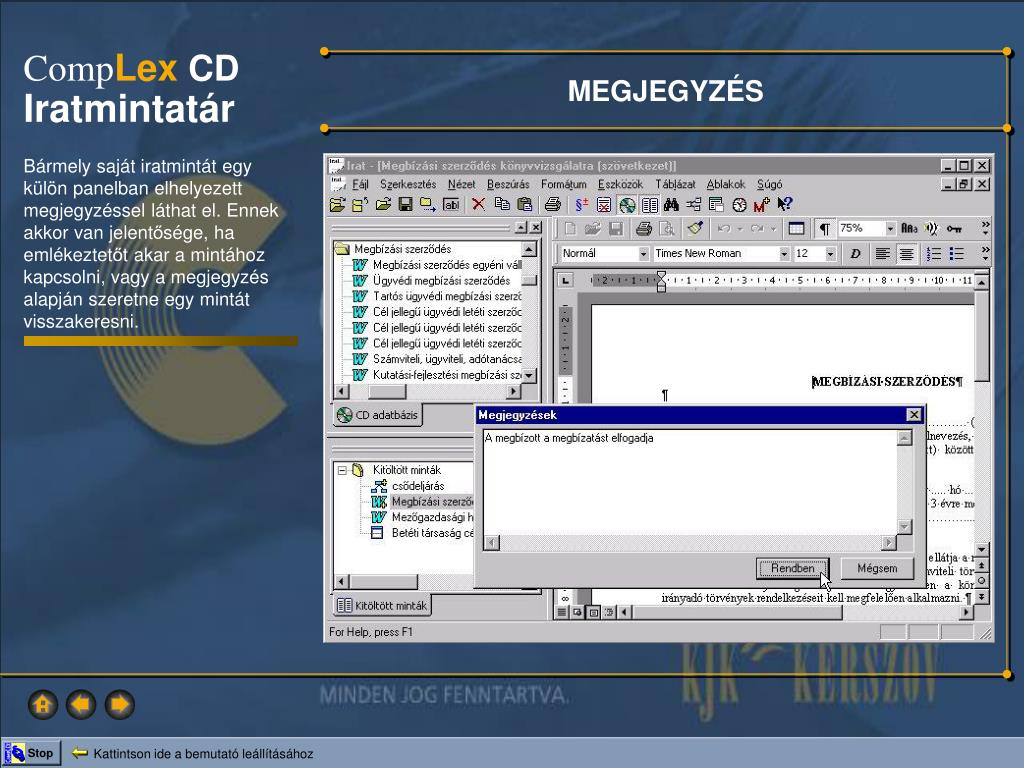The width and height of the screenshot is (1024, 768).
Task: Go to the next slide with the forward arrow button
Action: tap(120, 705)
